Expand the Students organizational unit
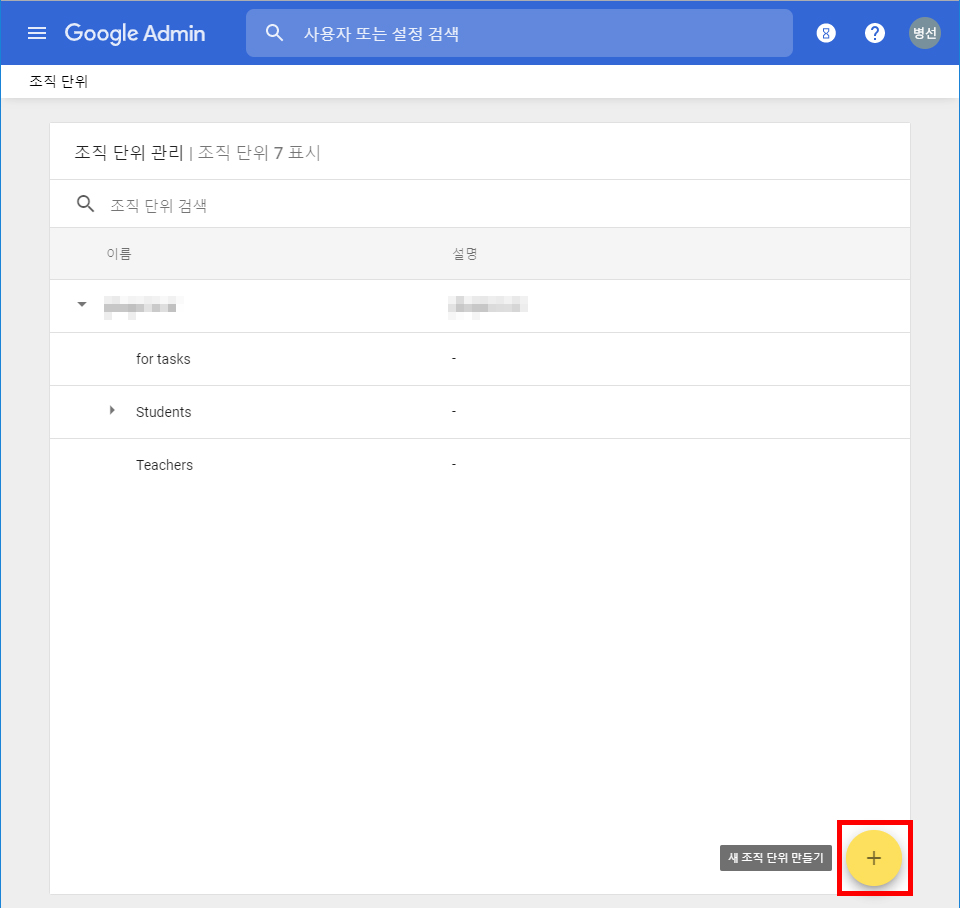The height and width of the screenshot is (908, 960). coord(112,410)
